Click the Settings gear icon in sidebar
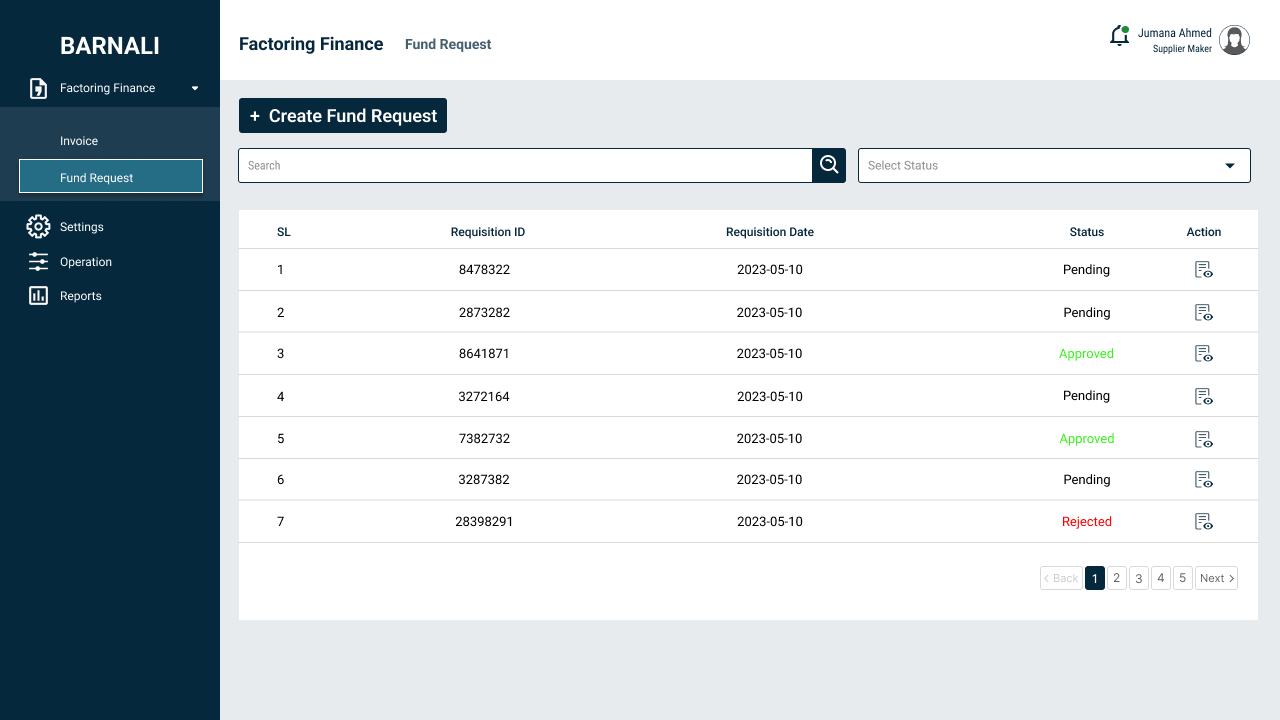 [x=38, y=227]
